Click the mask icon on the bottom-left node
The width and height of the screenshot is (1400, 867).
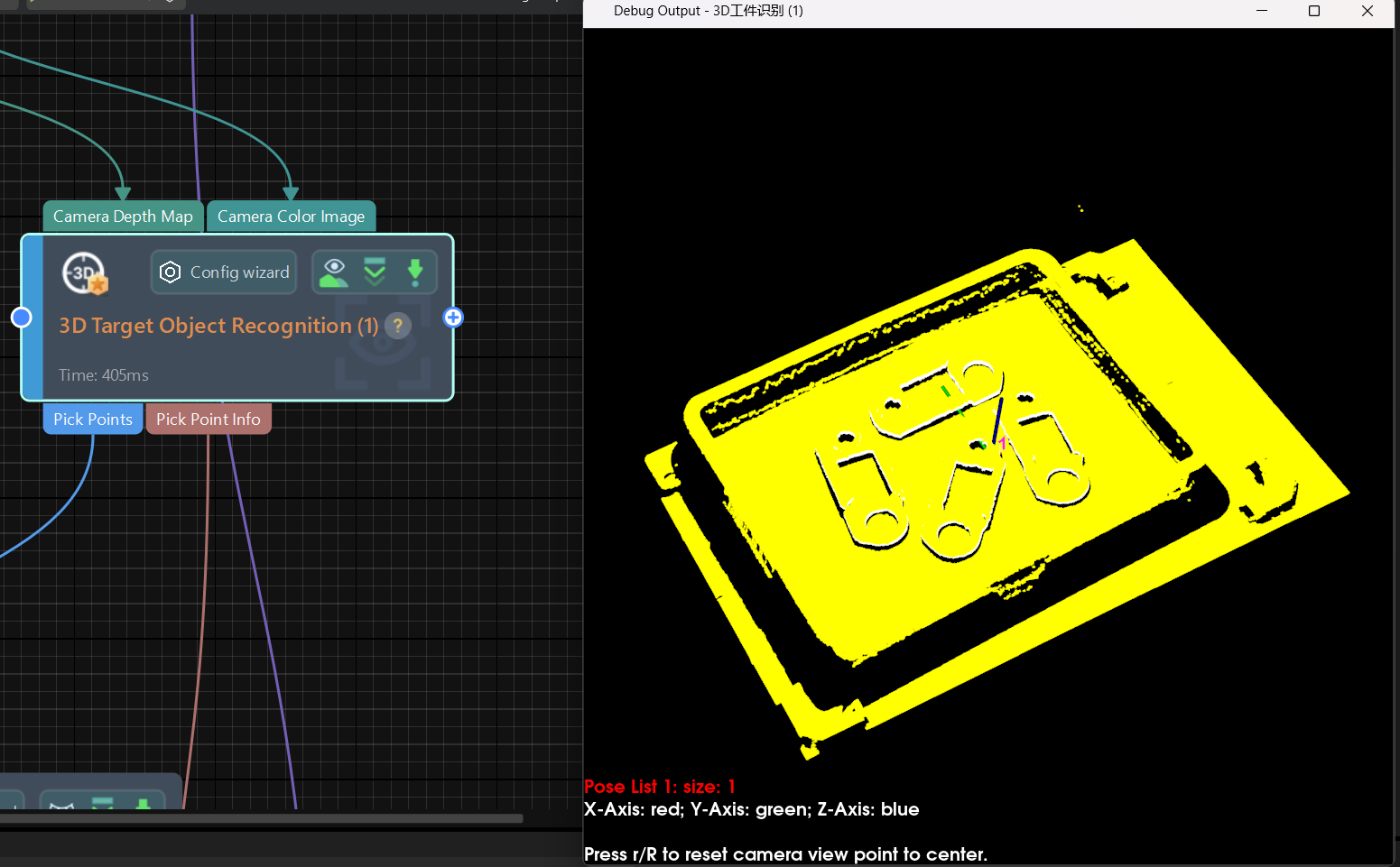61,806
